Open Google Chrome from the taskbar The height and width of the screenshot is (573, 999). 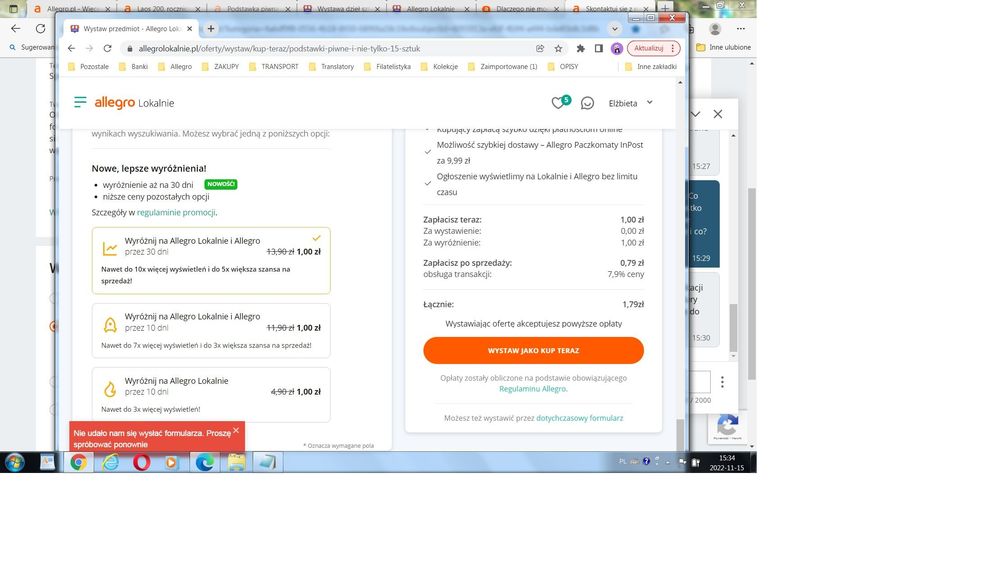78,462
